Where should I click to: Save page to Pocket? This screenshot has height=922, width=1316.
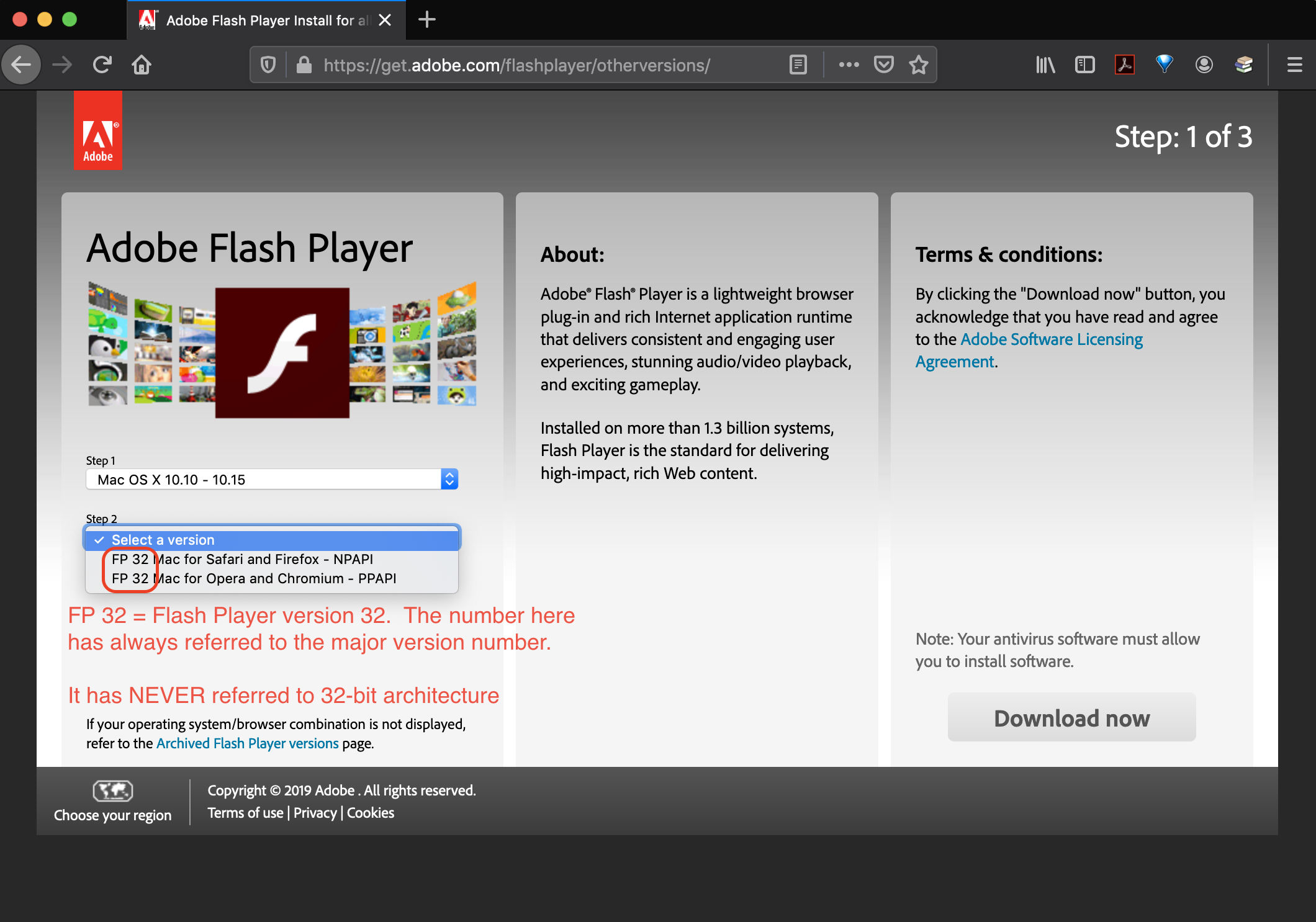[x=883, y=65]
